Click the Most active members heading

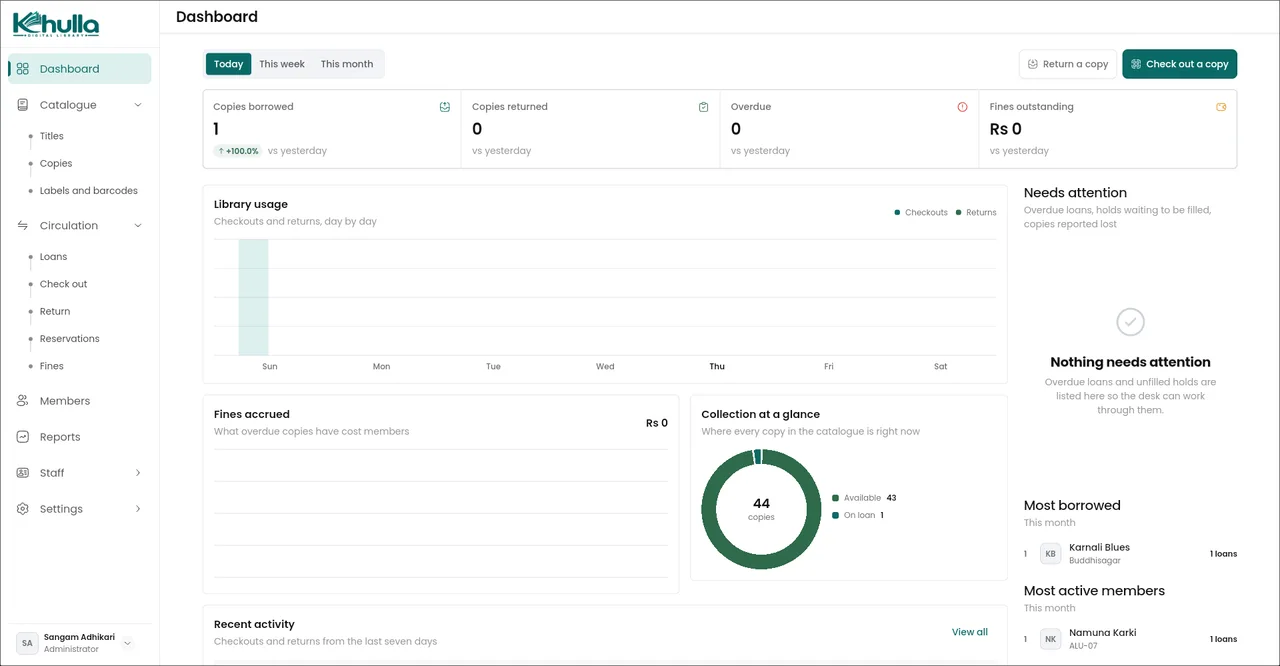pos(1094,591)
